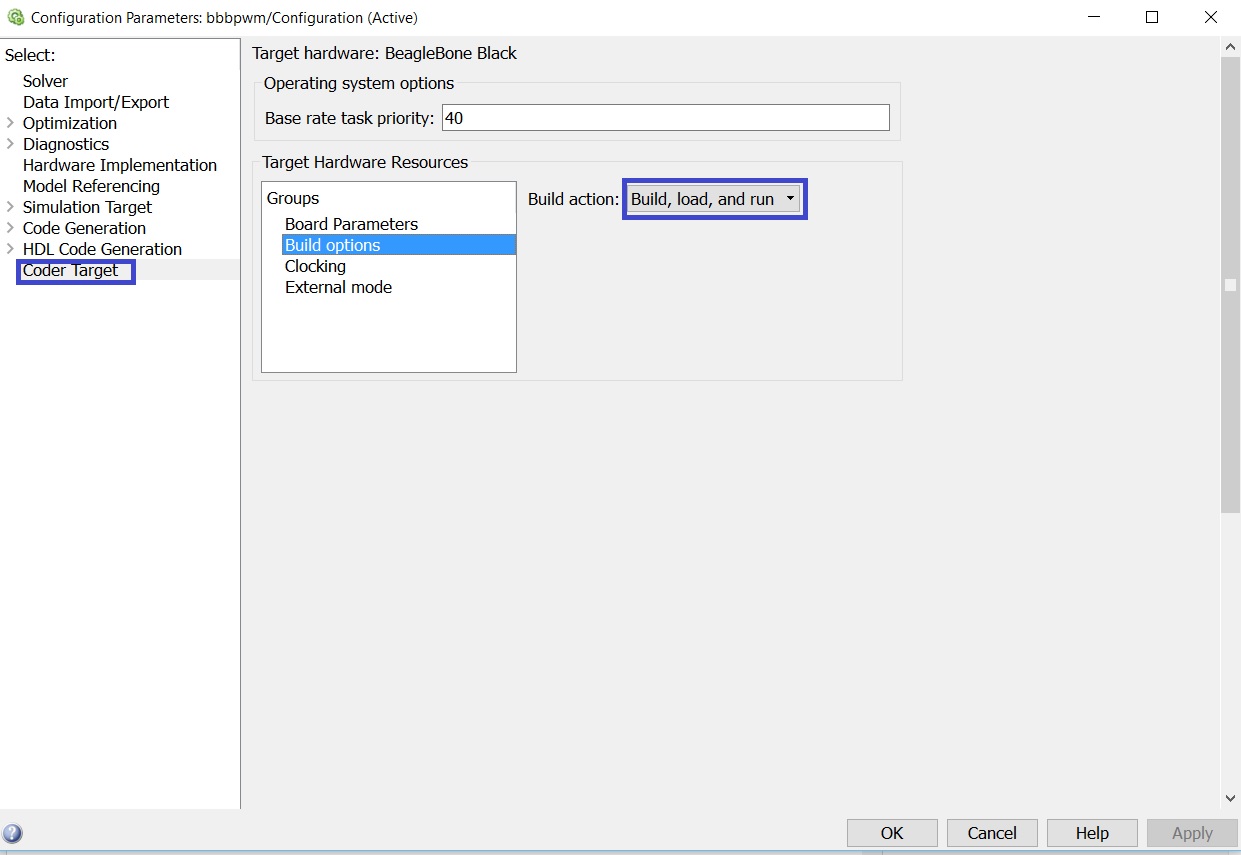The image size is (1241, 855).
Task: Click the Base rate task priority field
Action: point(665,118)
